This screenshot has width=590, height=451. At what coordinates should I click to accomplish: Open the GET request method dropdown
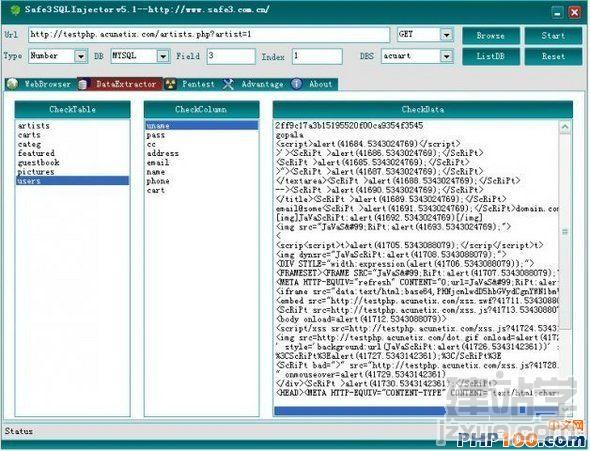point(446,35)
